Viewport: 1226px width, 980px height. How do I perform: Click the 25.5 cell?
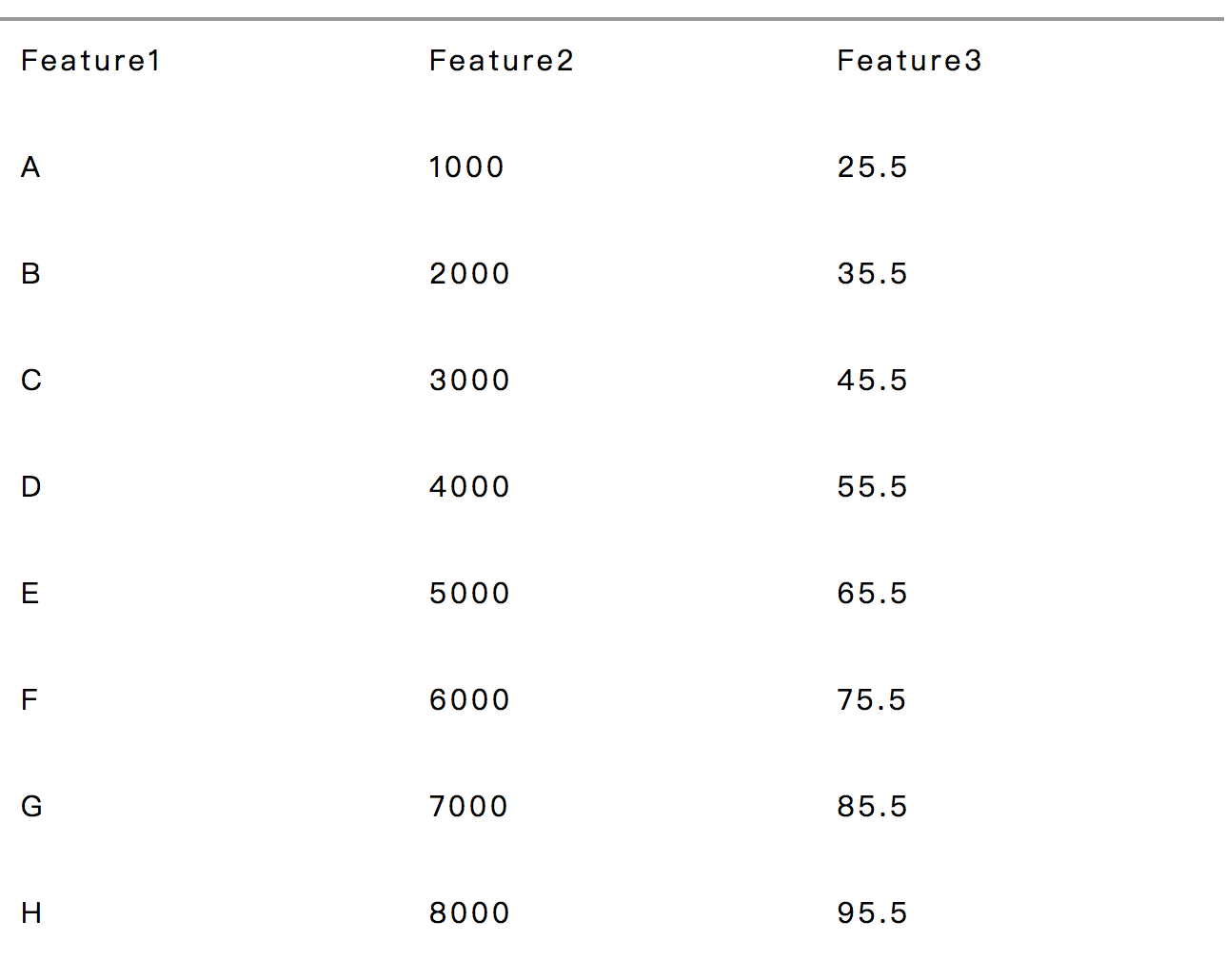tap(872, 167)
